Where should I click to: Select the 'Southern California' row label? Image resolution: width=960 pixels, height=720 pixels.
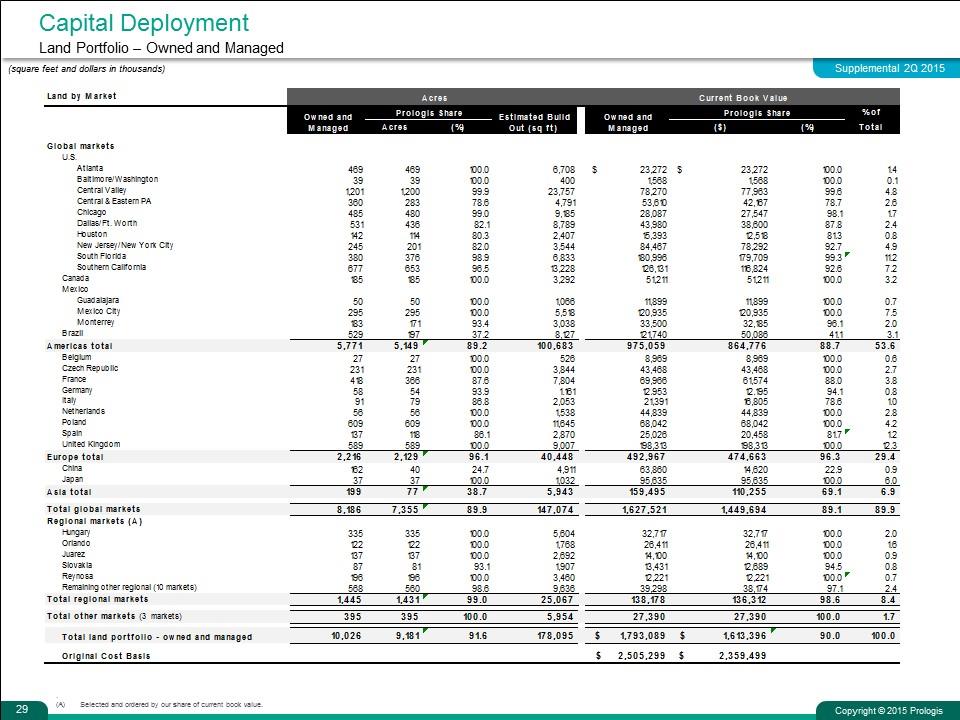tap(111, 267)
